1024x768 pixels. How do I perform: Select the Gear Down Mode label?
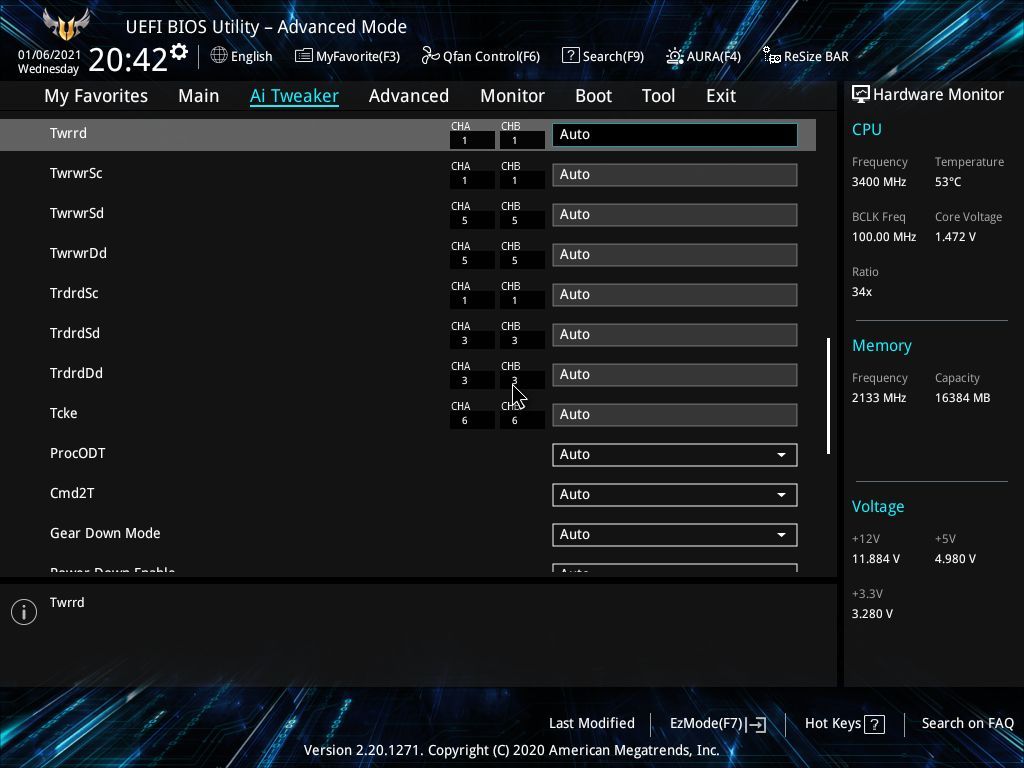tap(105, 533)
